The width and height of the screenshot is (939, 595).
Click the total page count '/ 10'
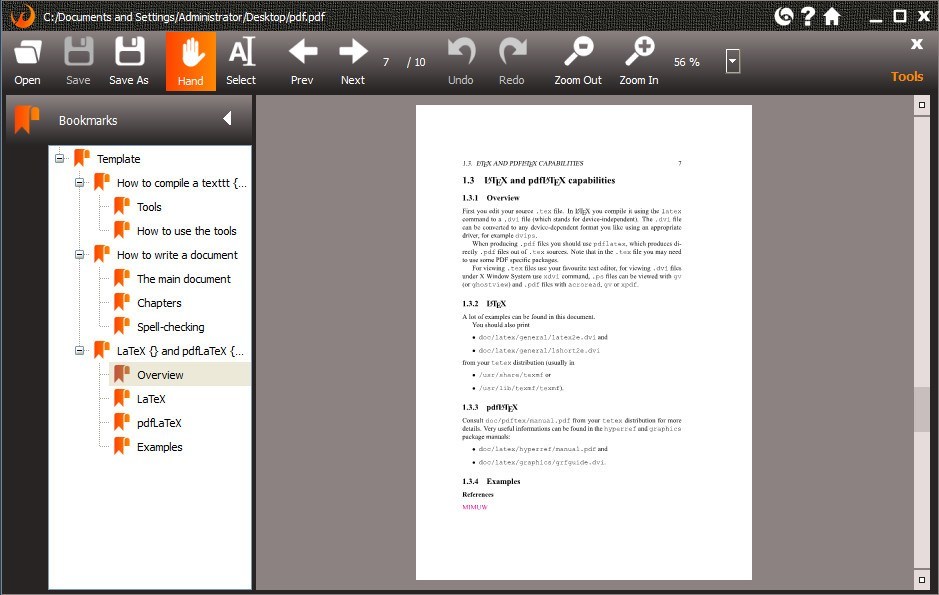click(x=416, y=62)
